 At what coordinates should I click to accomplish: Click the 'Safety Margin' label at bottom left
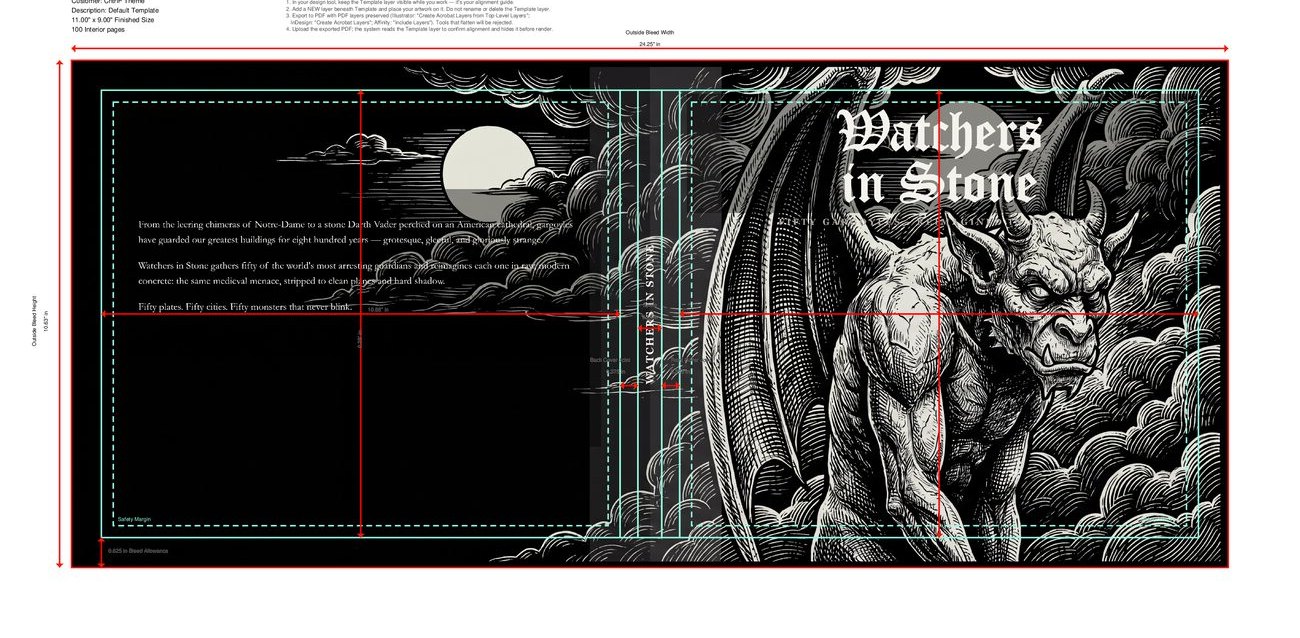pyautogui.click(x=134, y=519)
